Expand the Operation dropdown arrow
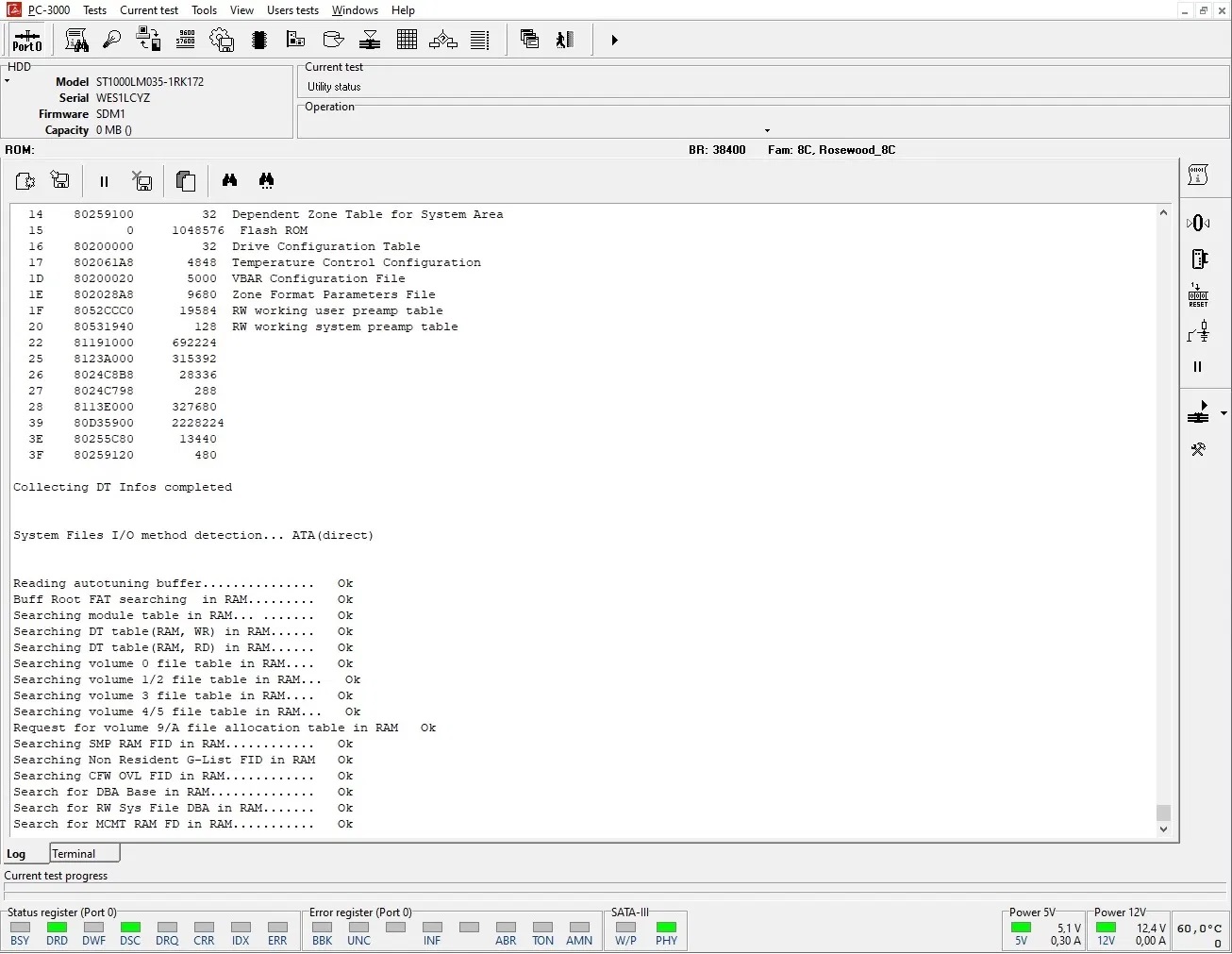Screen dimensions: 1232x954 [767, 130]
